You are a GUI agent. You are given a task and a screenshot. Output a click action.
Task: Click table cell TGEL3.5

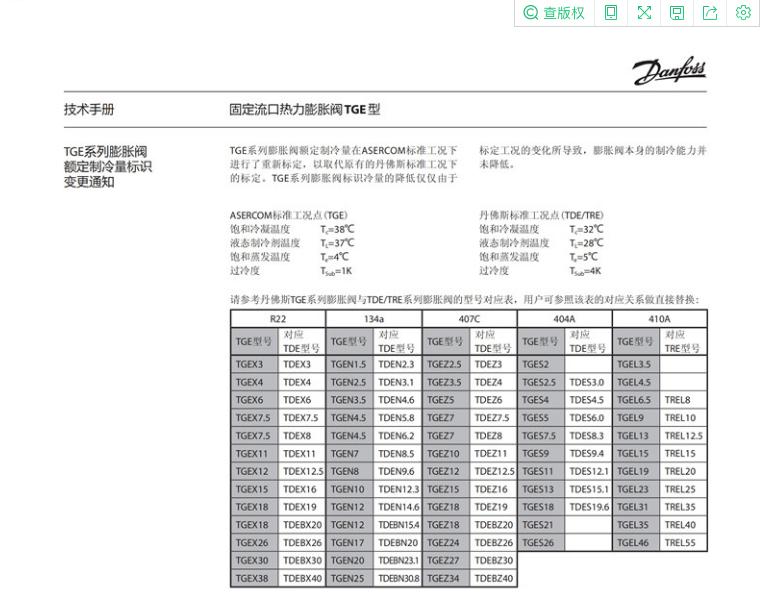coord(636,364)
